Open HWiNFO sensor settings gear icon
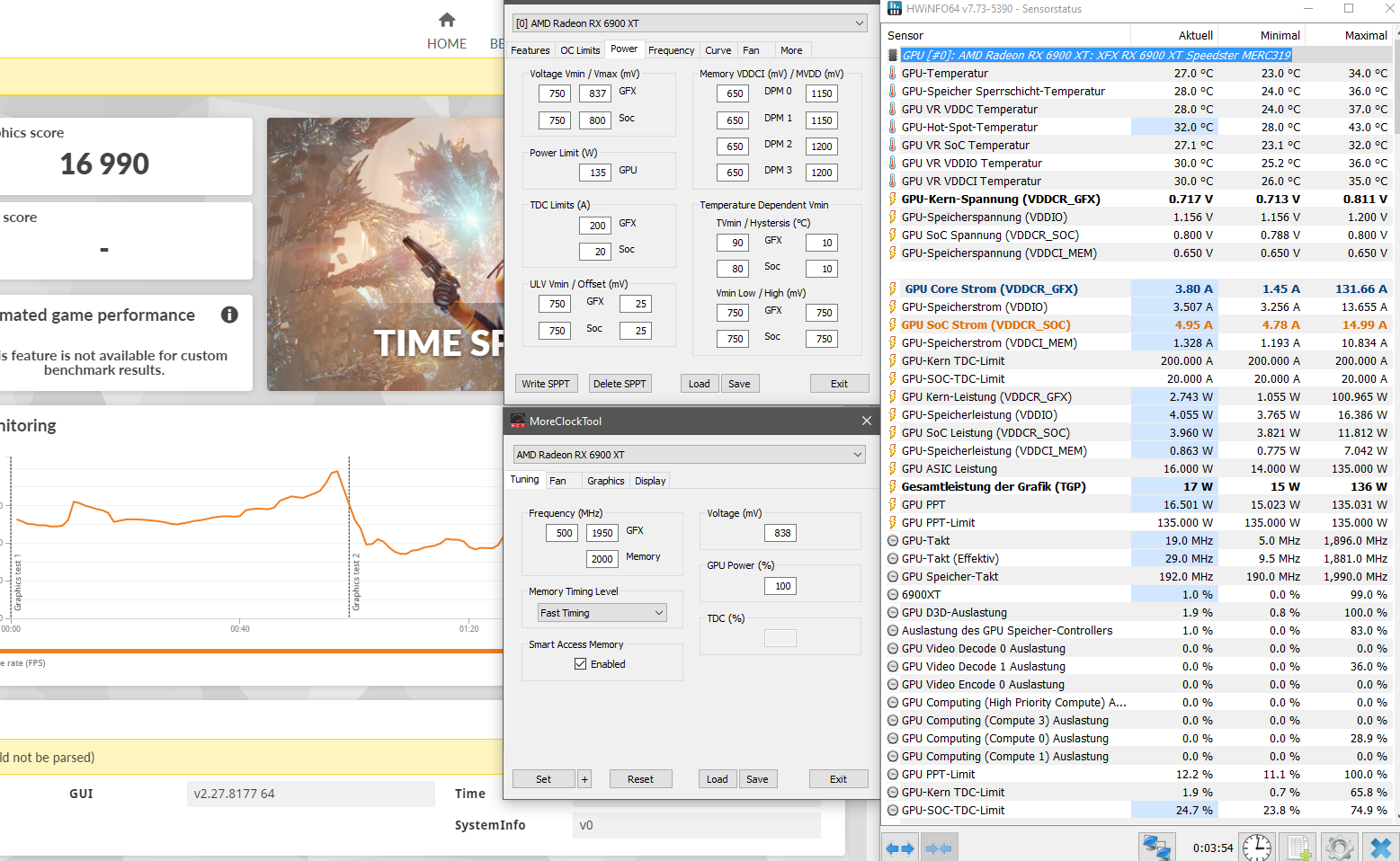1400x861 pixels. 1340,848
